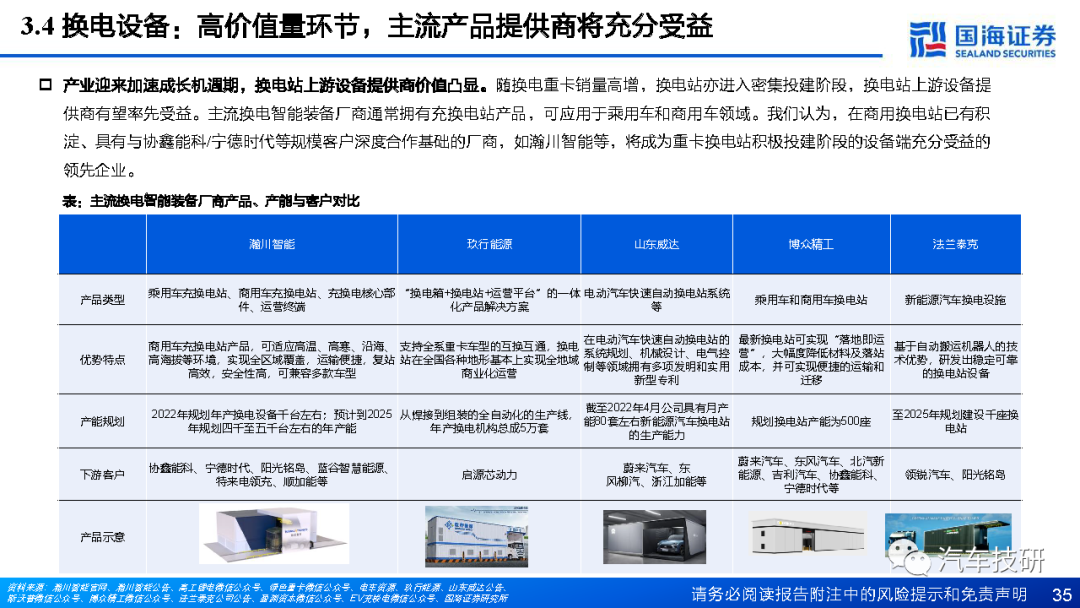Click the cell '启源芯动力'
Screen dimensions: 1080x608
click(489, 475)
